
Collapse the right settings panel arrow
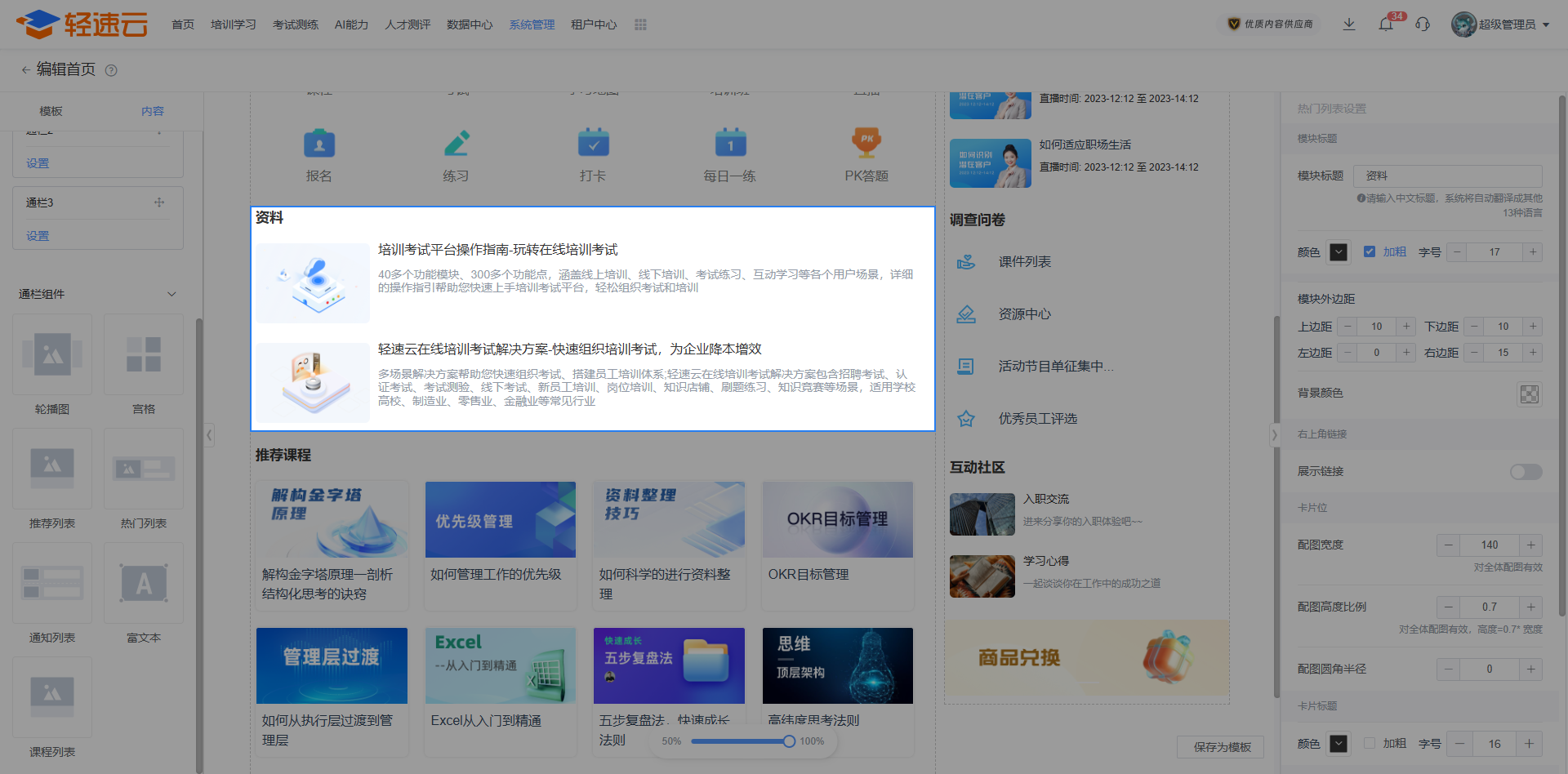click(x=1274, y=435)
